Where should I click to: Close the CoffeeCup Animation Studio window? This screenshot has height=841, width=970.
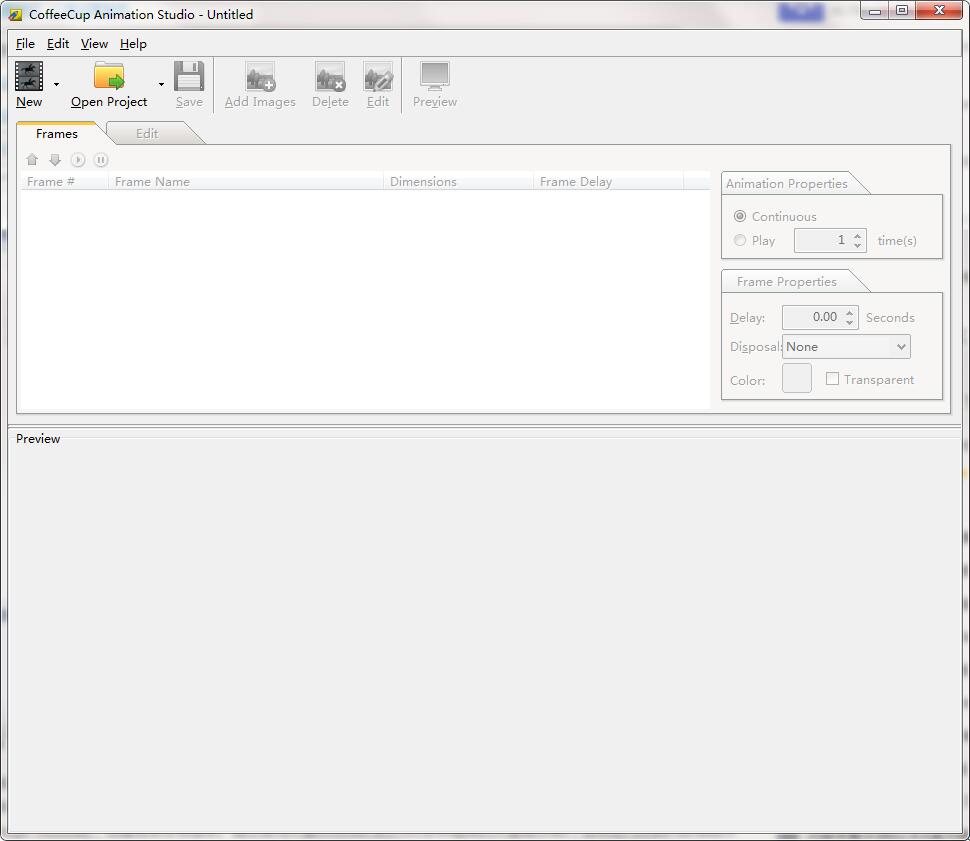pyautogui.click(x=939, y=11)
